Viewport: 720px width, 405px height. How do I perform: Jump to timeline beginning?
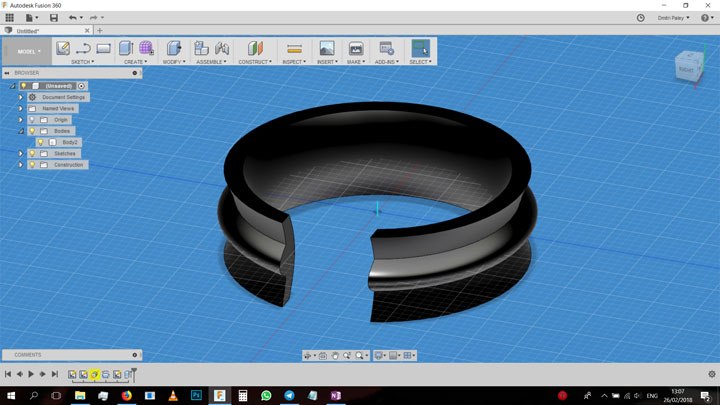pos(8,374)
